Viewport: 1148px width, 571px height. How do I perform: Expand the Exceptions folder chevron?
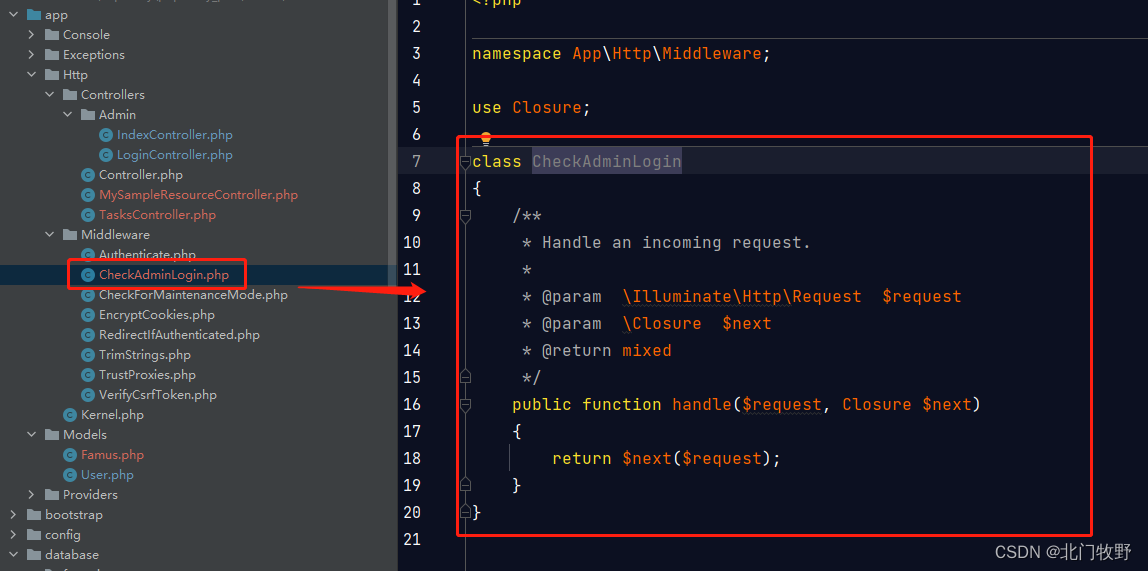31,54
